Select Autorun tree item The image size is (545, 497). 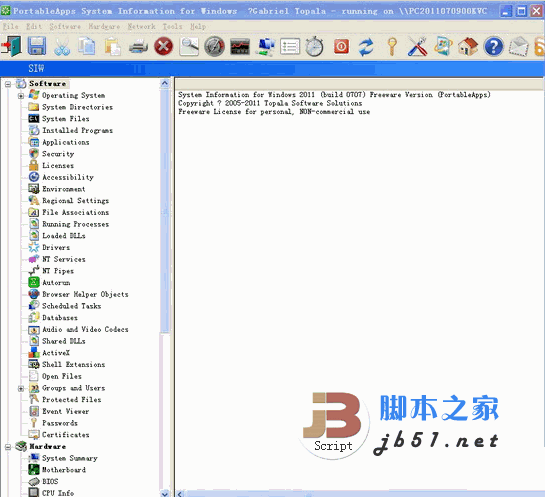[56, 283]
